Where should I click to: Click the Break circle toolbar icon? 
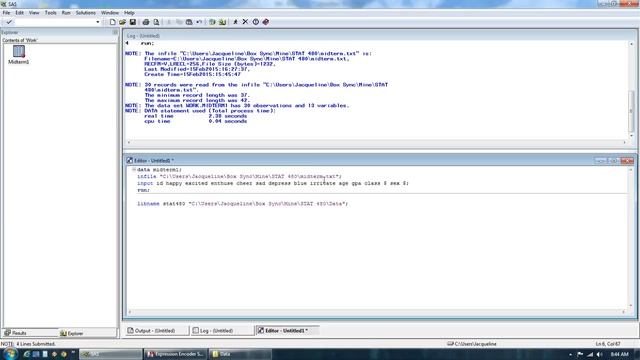pos(256,22)
